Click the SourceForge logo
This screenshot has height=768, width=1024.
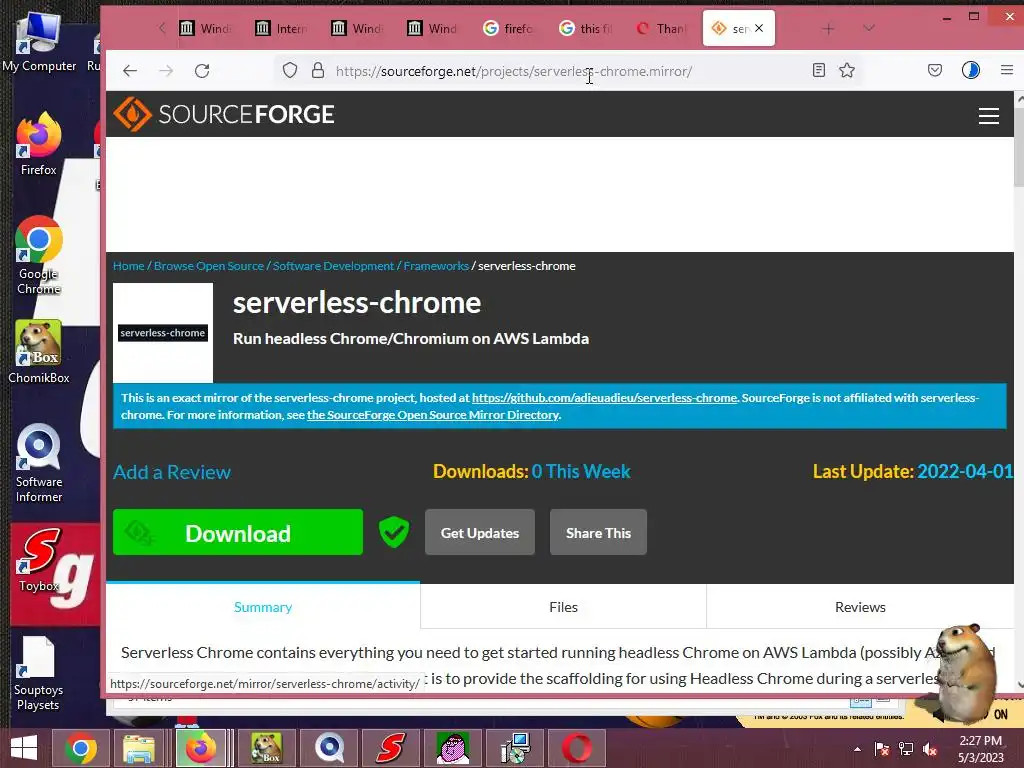tap(224, 114)
